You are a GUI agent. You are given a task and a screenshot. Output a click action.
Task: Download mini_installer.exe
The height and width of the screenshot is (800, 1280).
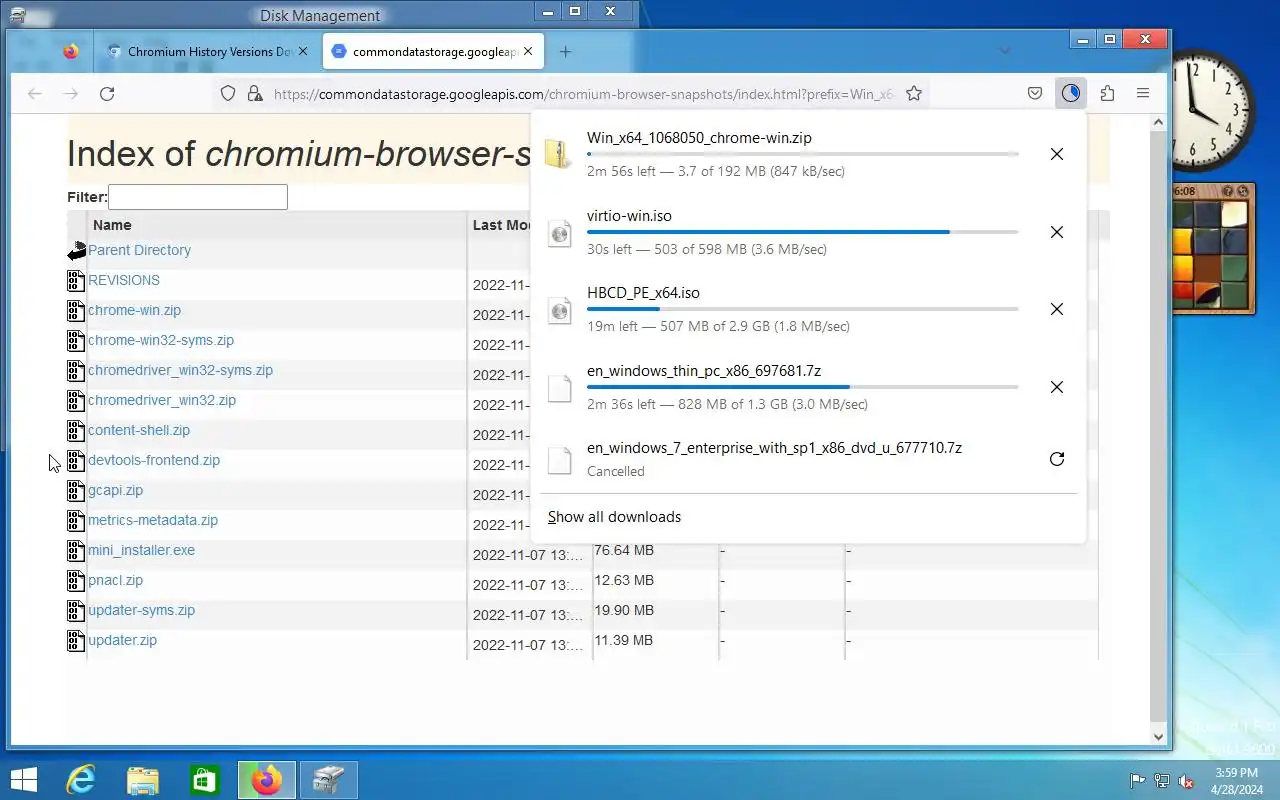pyautogui.click(x=141, y=550)
